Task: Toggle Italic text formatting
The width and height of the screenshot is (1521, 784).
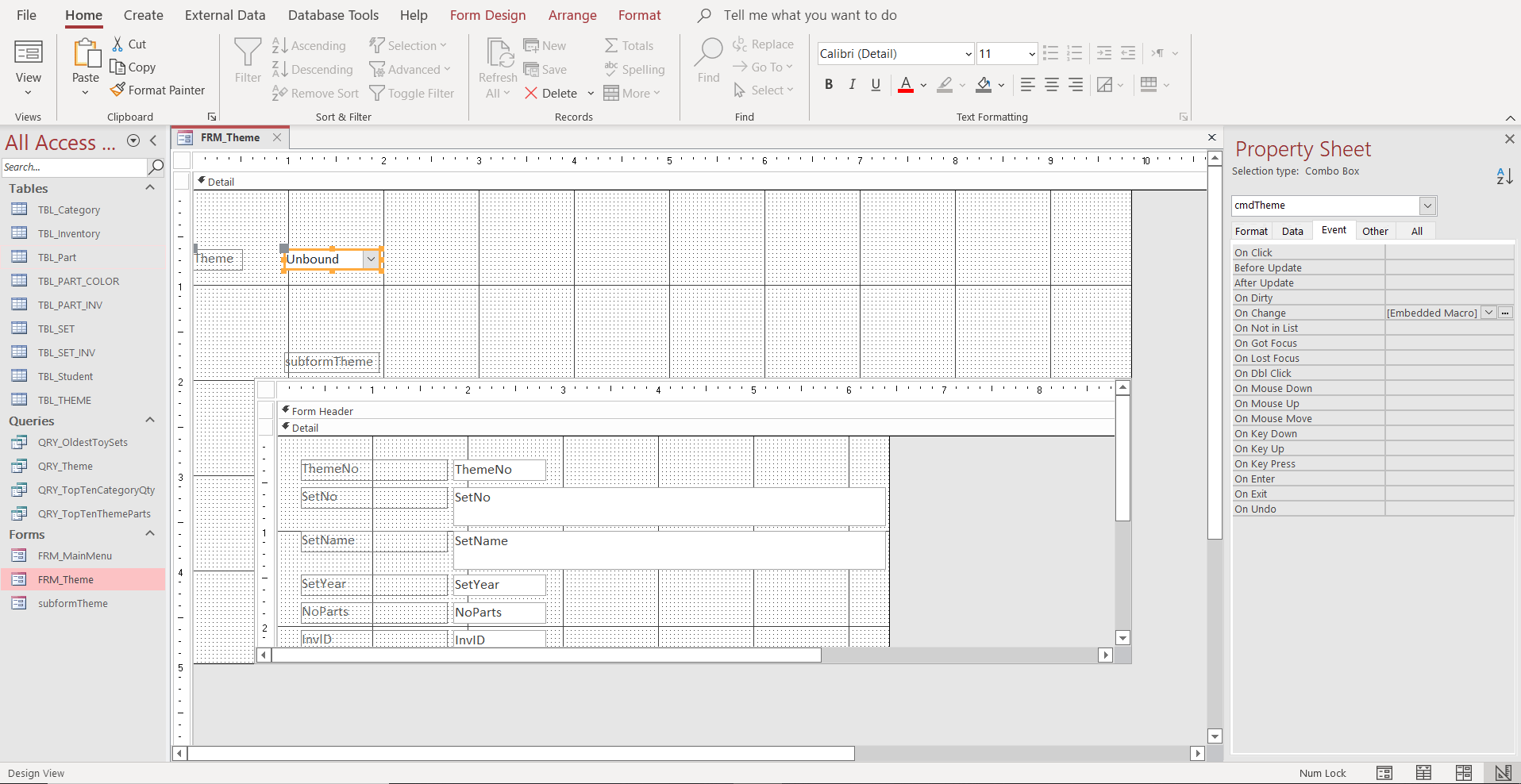Action: click(x=852, y=84)
